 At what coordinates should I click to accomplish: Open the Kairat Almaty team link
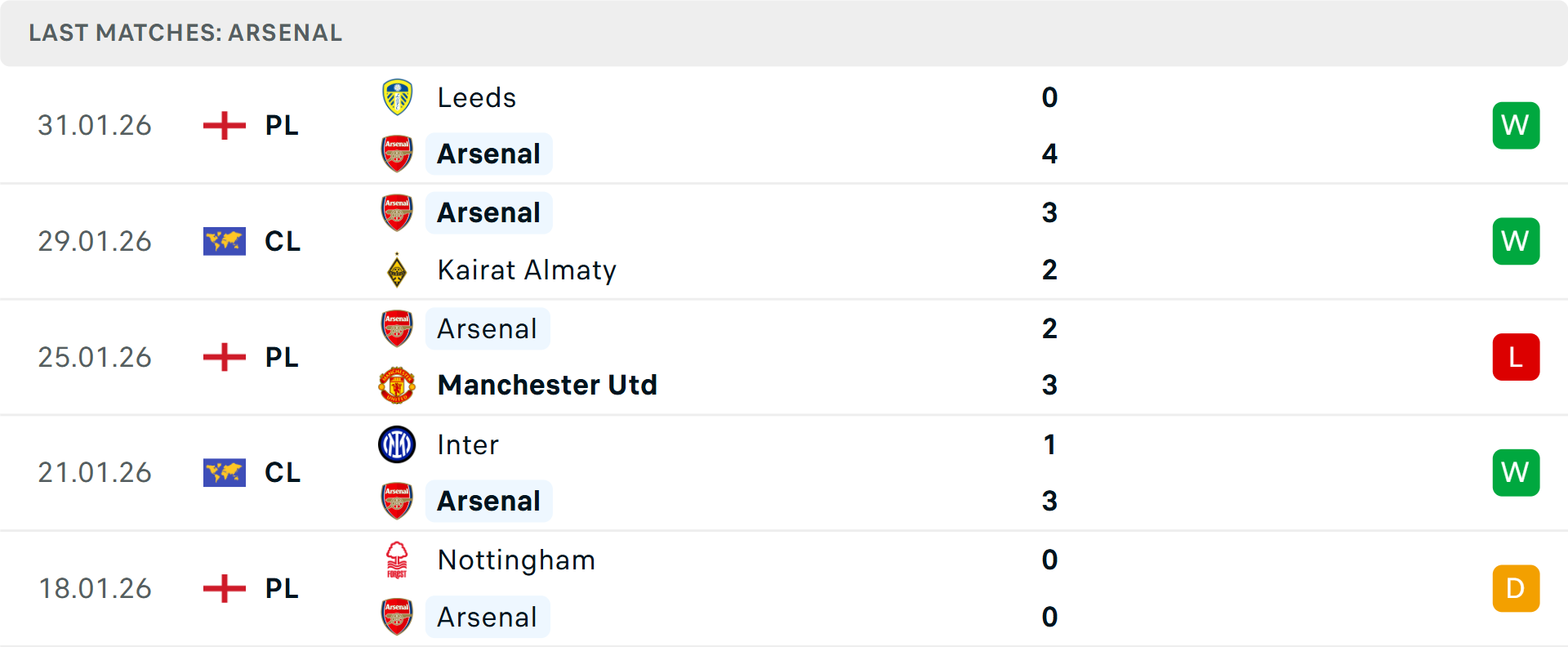tap(527, 270)
